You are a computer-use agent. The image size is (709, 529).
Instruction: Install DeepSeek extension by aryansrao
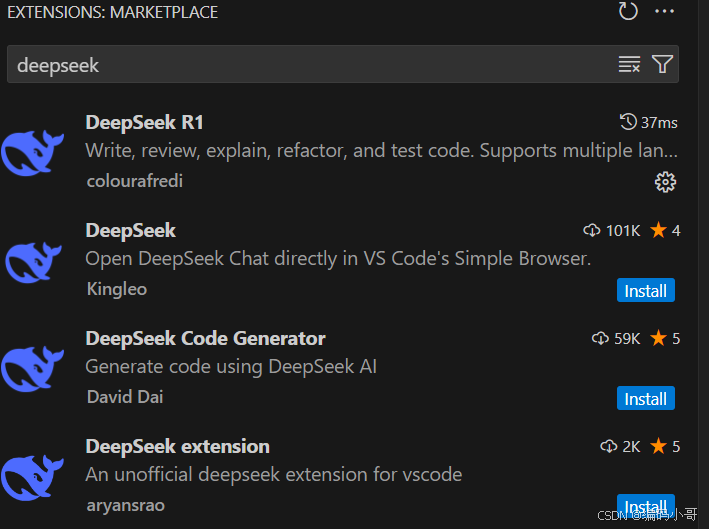tap(646, 505)
